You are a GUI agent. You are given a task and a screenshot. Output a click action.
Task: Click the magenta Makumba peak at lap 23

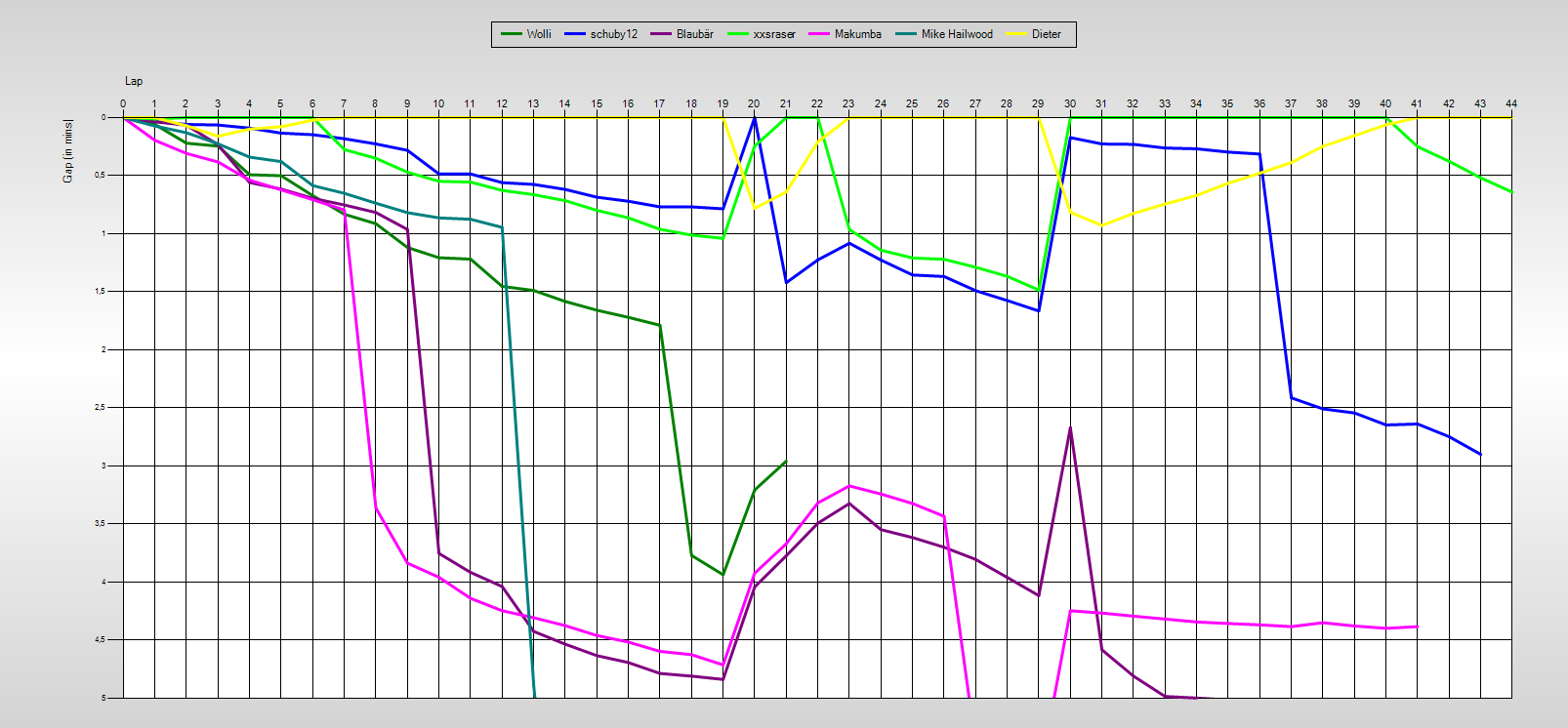coord(848,485)
